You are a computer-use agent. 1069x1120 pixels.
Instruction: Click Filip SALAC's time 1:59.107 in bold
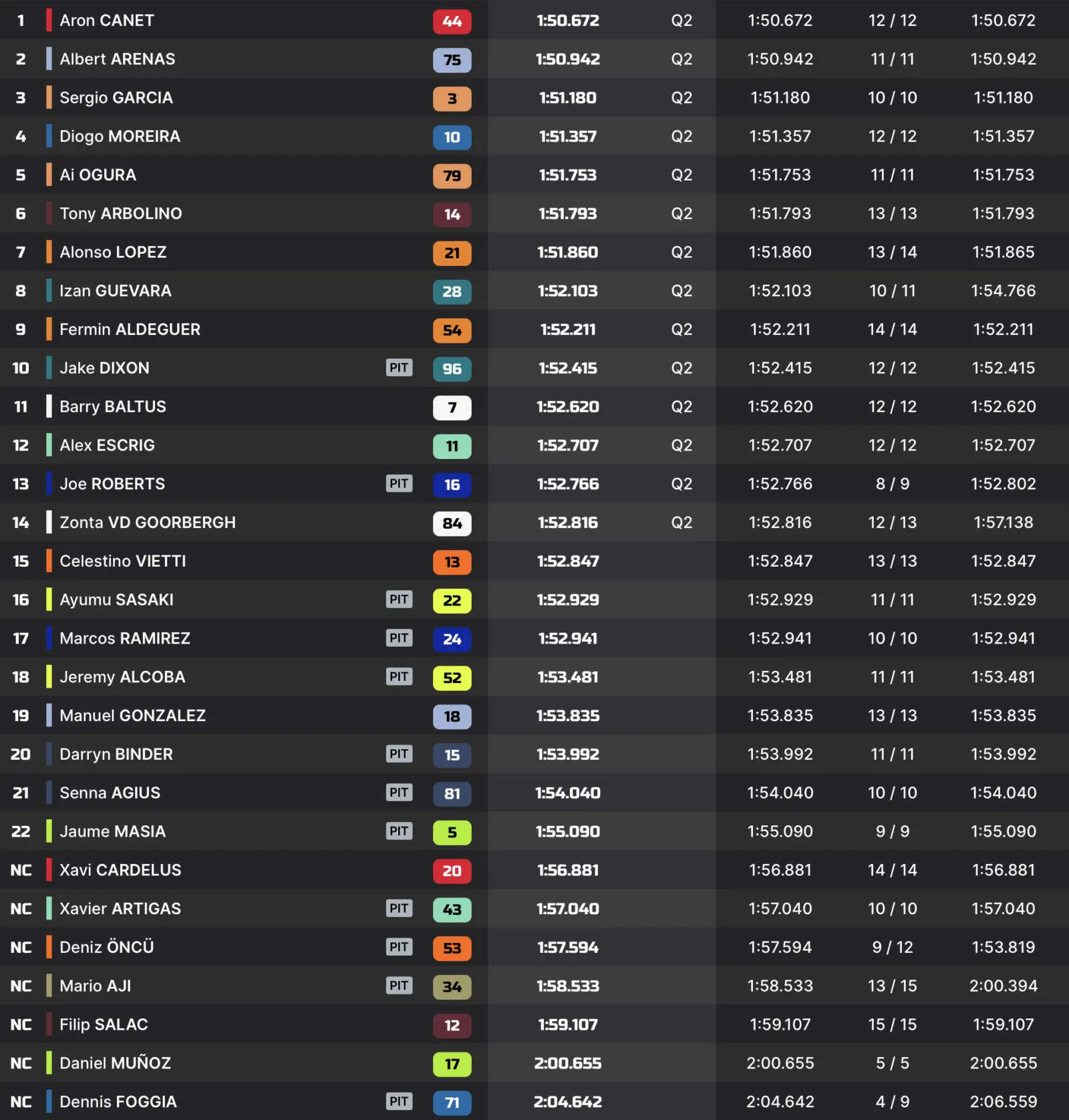(x=568, y=1024)
